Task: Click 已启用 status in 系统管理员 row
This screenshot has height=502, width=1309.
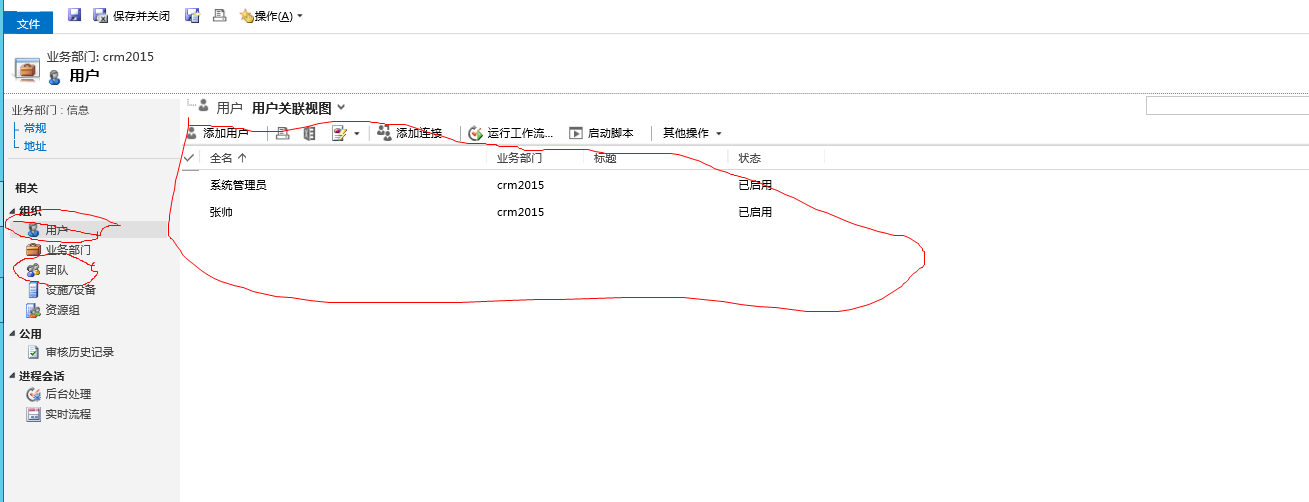Action: pyautogui.click(x=755, y=185)
